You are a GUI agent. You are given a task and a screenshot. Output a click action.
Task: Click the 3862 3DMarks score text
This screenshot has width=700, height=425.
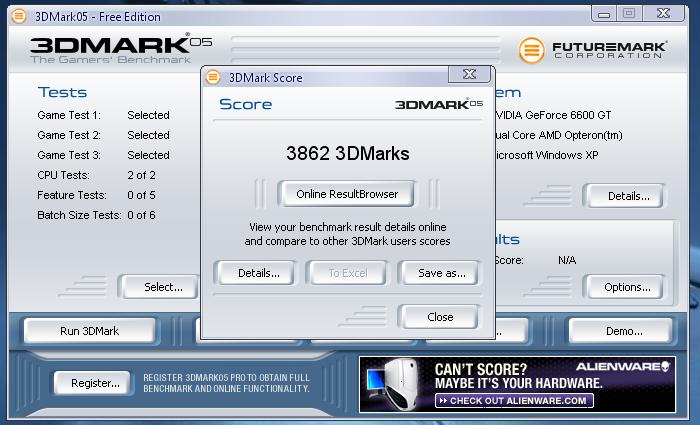[347, 154]
